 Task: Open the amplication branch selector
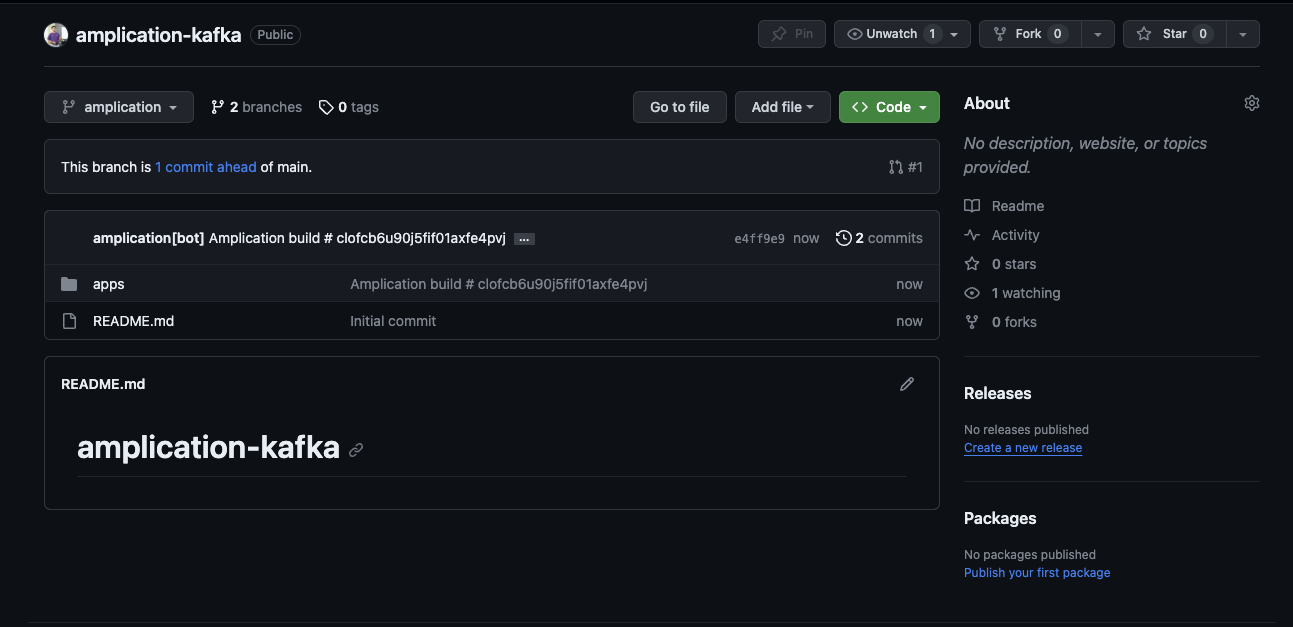119,107
